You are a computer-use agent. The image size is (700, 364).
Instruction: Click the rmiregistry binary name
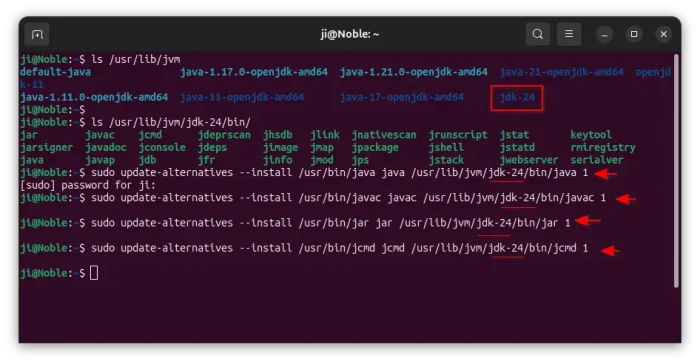point(603,147)
